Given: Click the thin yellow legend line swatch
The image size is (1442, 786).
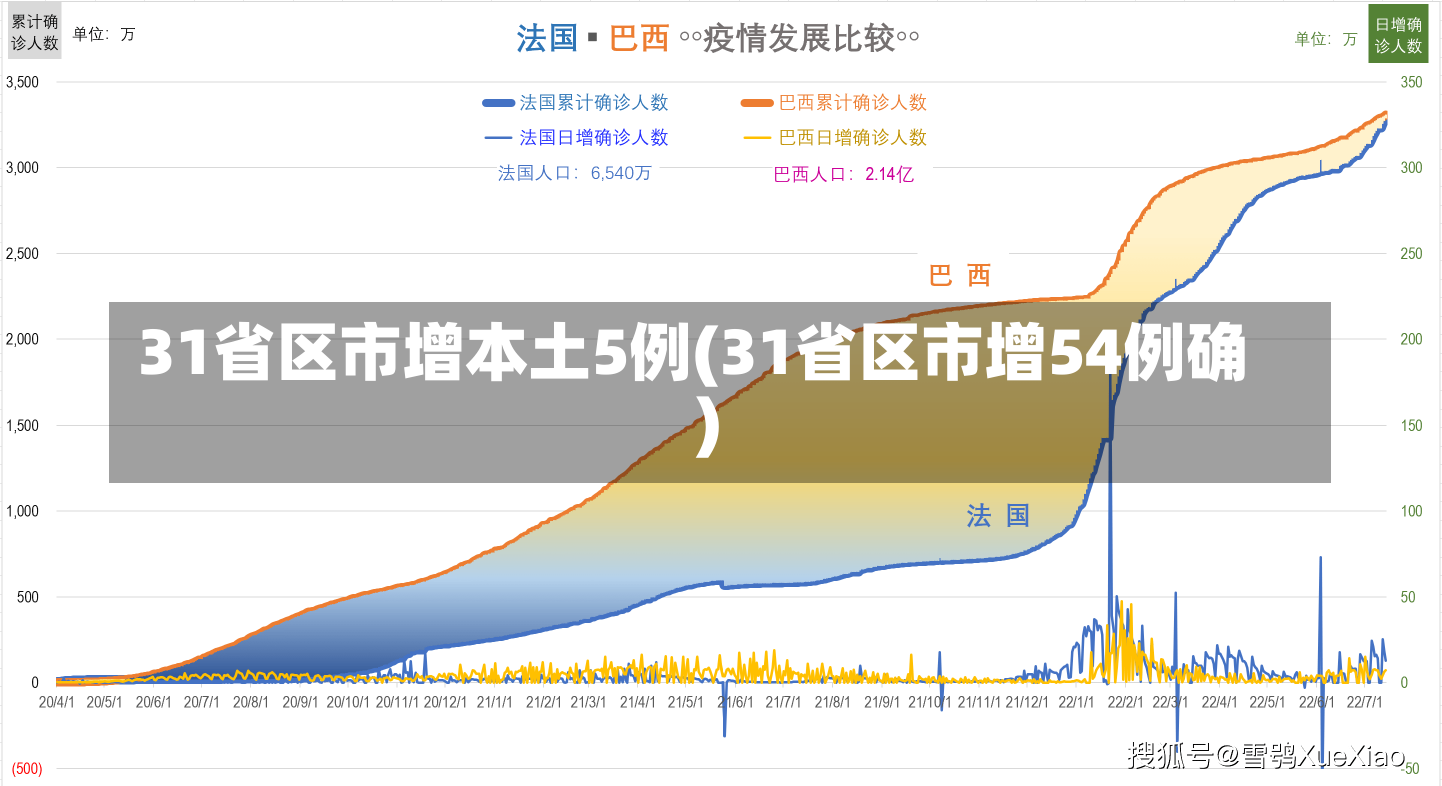Looking at the screenshot, I should point(757,138).
